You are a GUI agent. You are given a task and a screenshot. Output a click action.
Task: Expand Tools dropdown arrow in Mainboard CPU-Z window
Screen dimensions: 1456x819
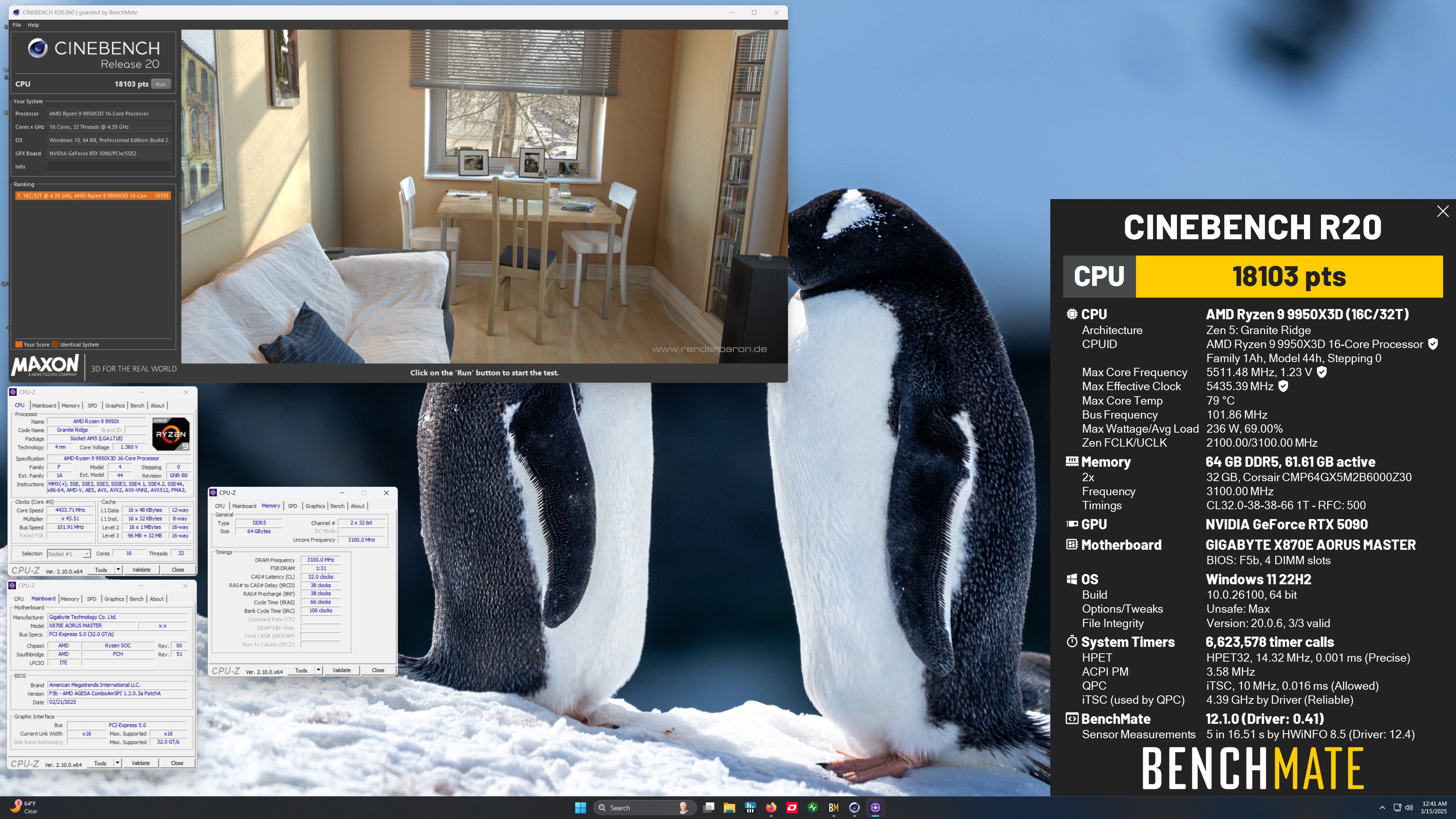(118, 763)
